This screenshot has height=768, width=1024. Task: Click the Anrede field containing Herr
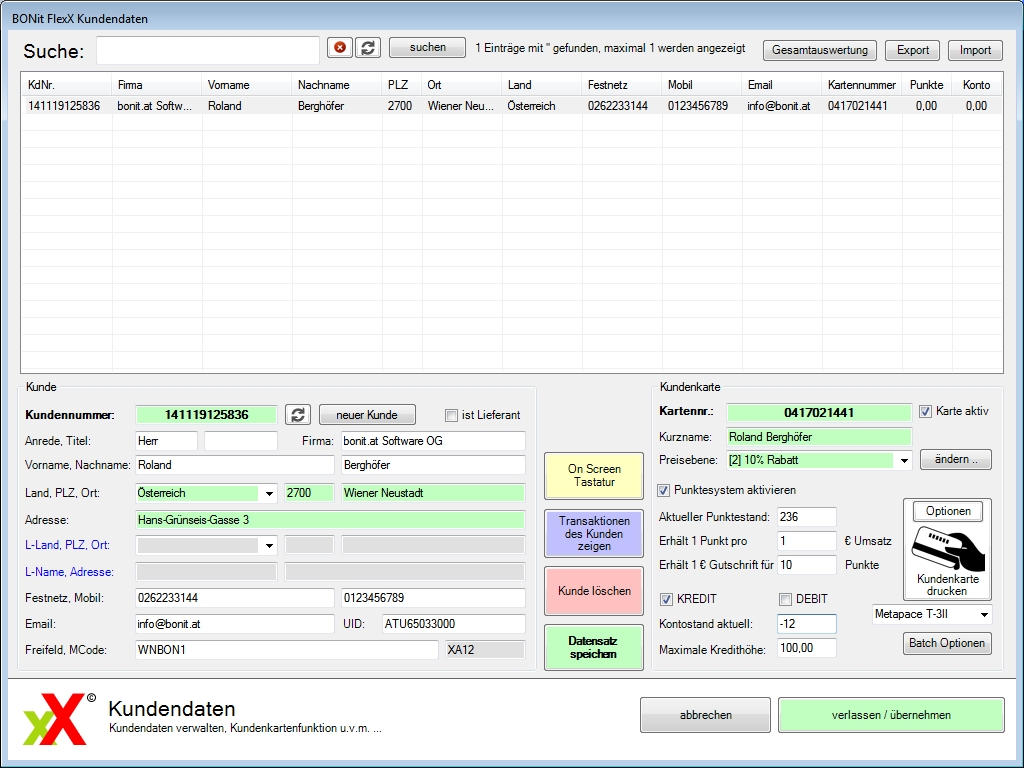[167, 441]
